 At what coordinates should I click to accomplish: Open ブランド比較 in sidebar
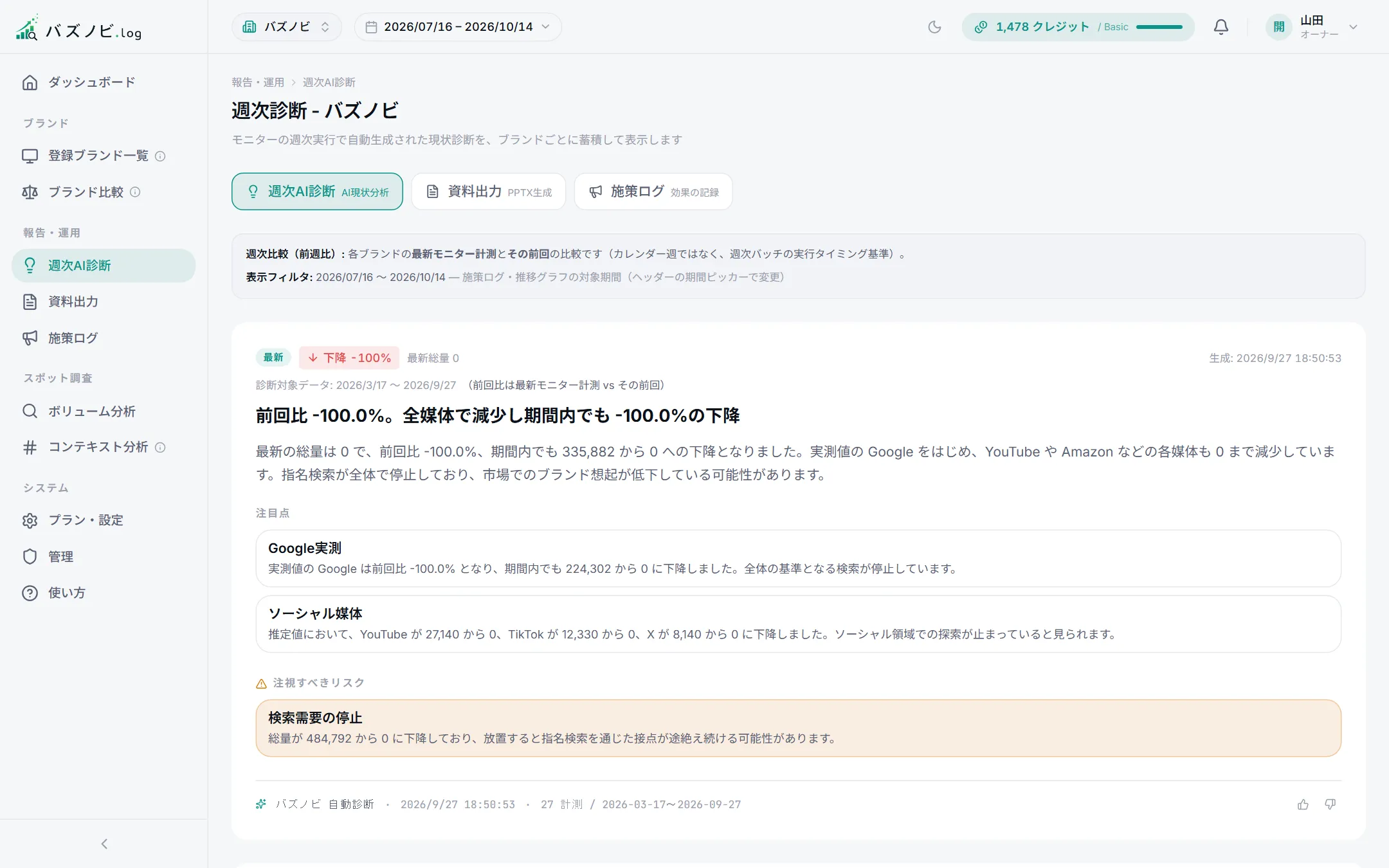tap(104, 192)
